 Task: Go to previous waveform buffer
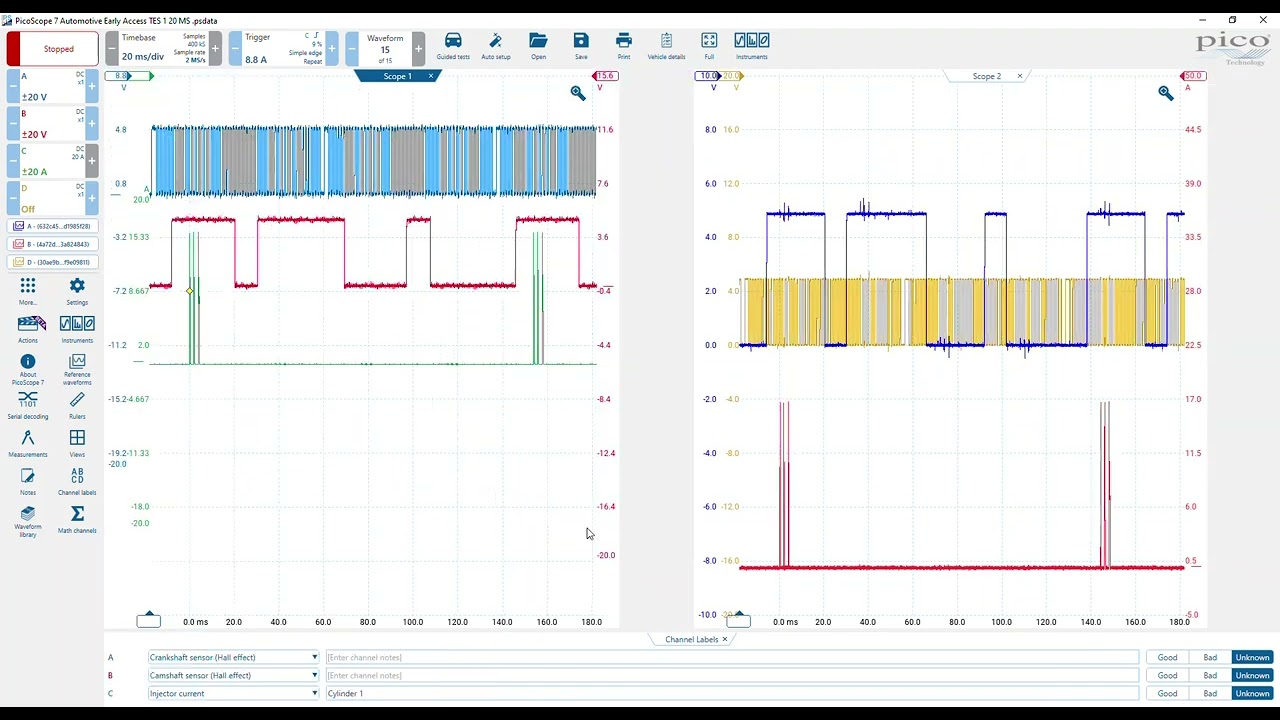tap(352, 48)
